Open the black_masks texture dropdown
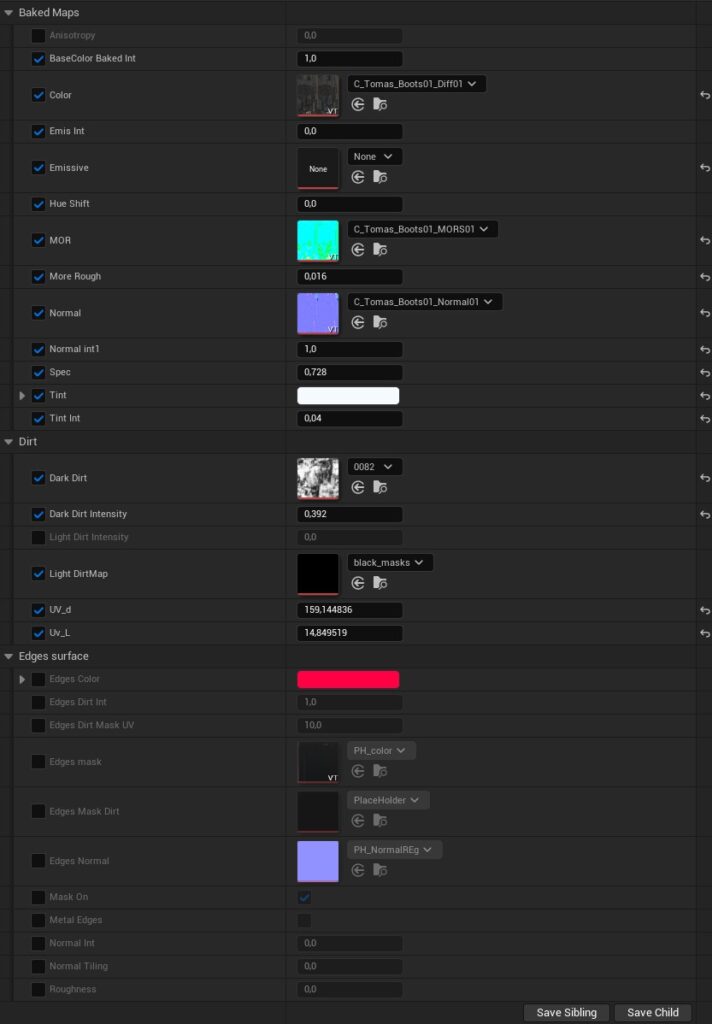This screenshot has height=1024, width=712. [x=390, y=562]
